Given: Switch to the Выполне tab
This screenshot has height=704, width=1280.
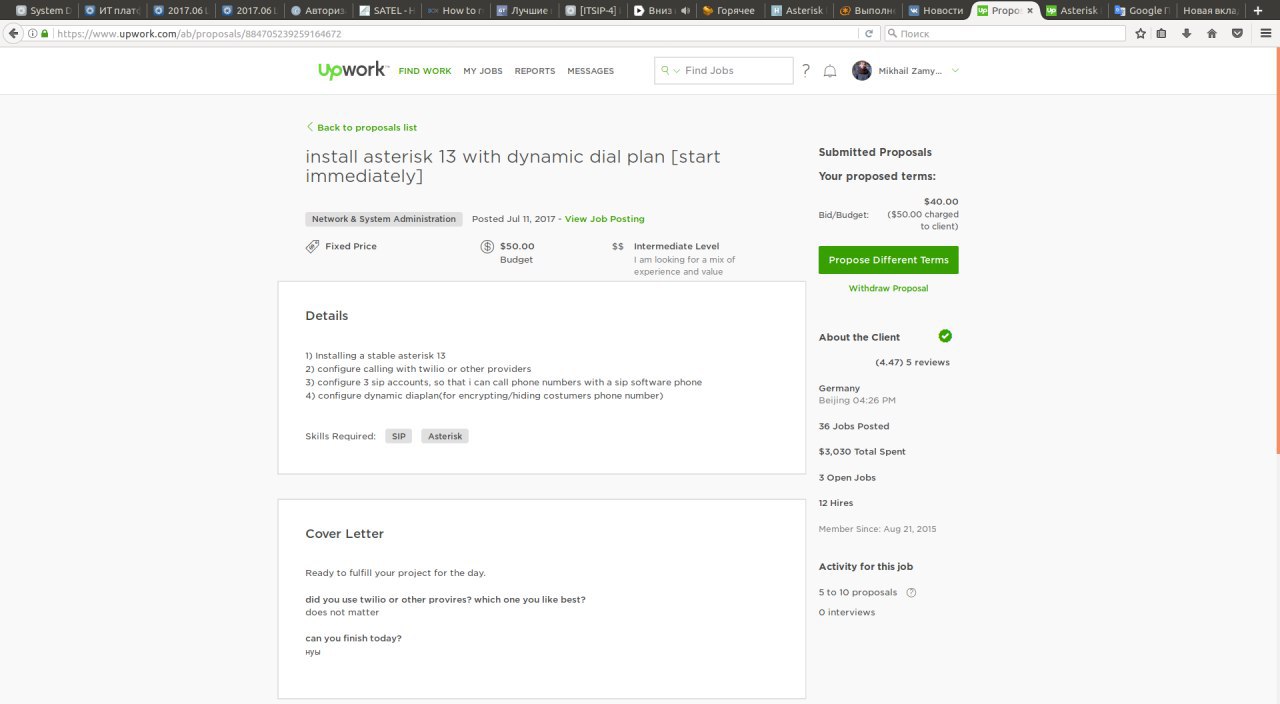Looking at the screenshot, I should pyautogui.click(x=867, y=10).
